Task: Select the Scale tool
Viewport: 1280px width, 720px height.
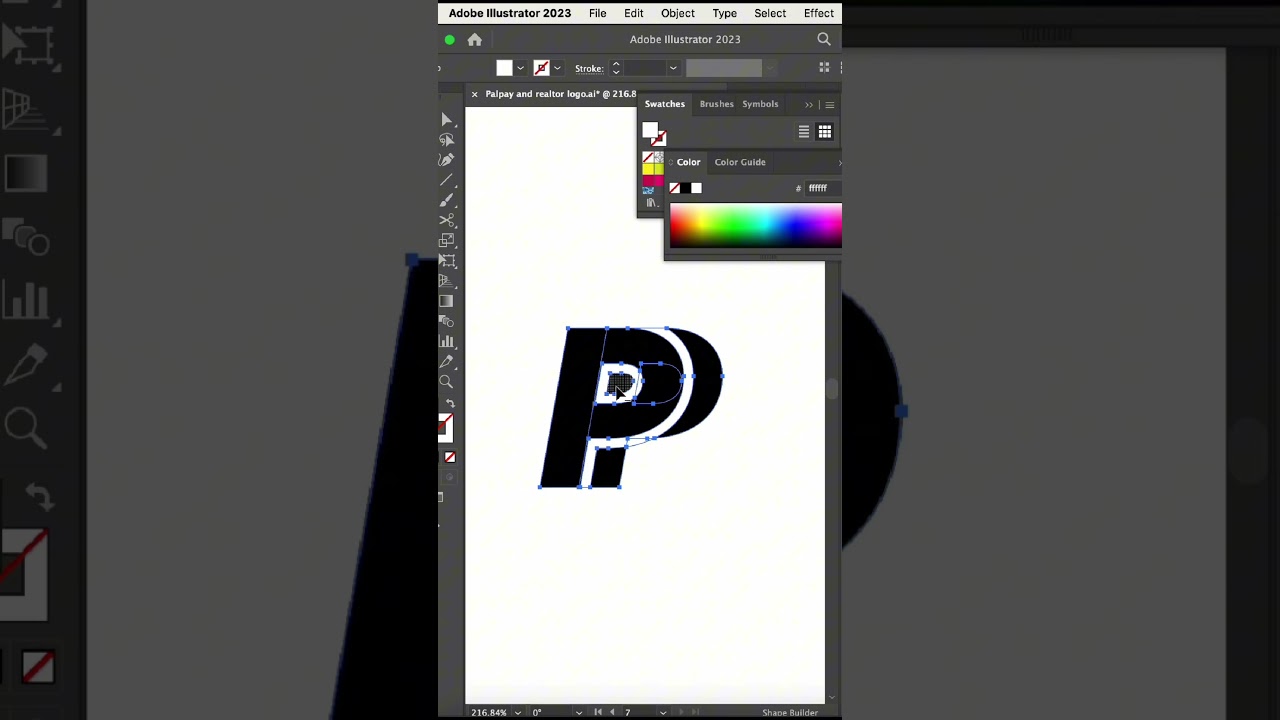Action: pos(447,240)
